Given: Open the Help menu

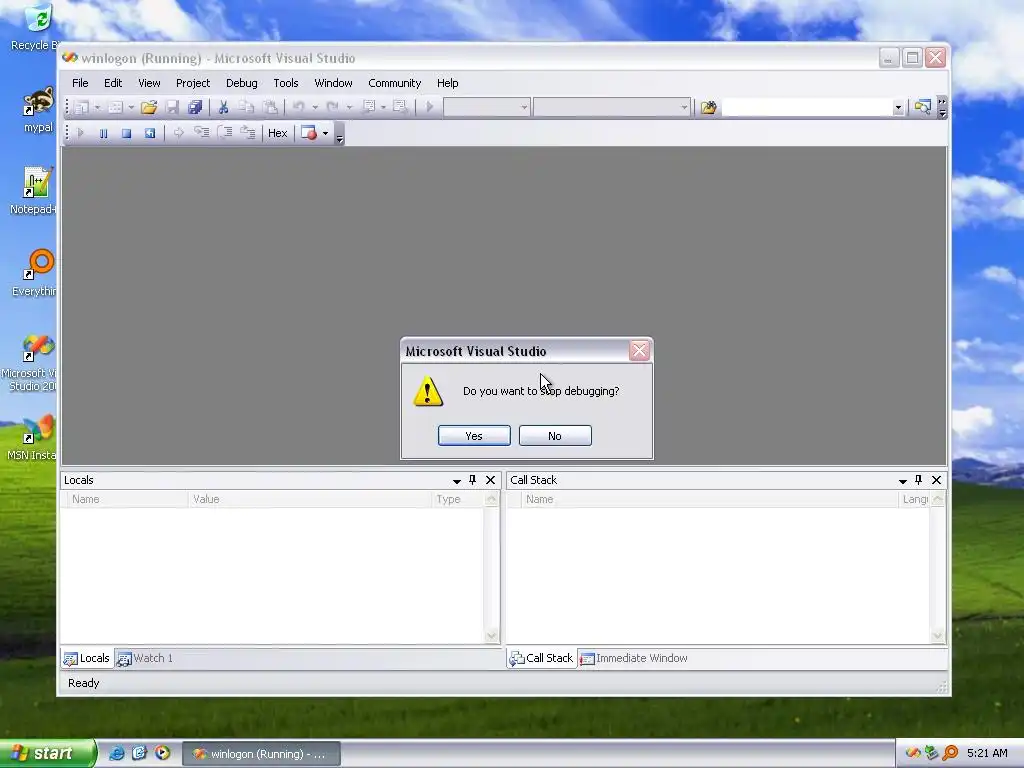Looking at the screenshot, I should click(447, 83).
